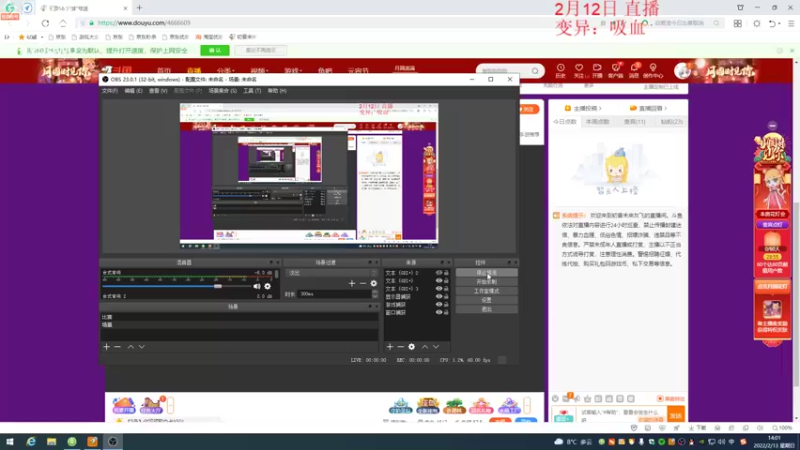Adjust the 台式音响 volume slider handle

pyautogui.click(x=218, y=286)
